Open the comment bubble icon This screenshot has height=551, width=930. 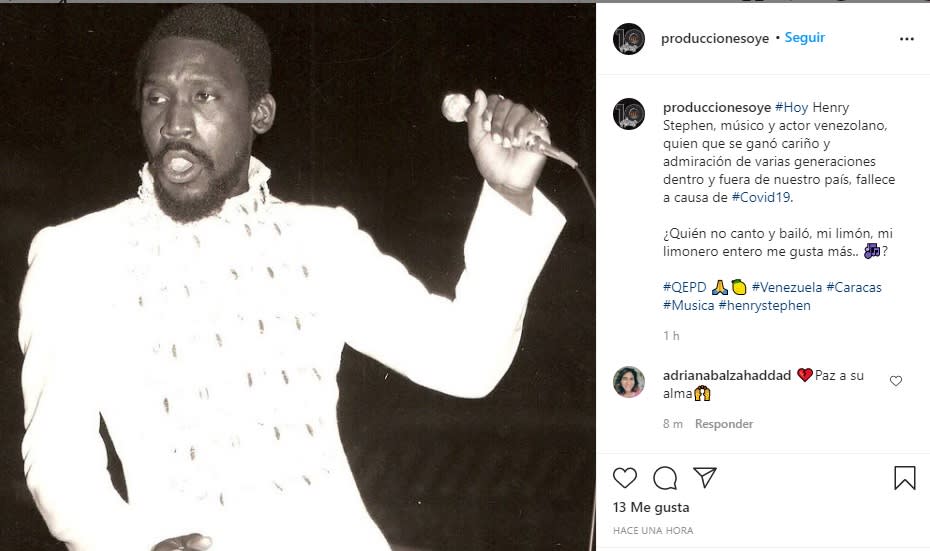665,478
